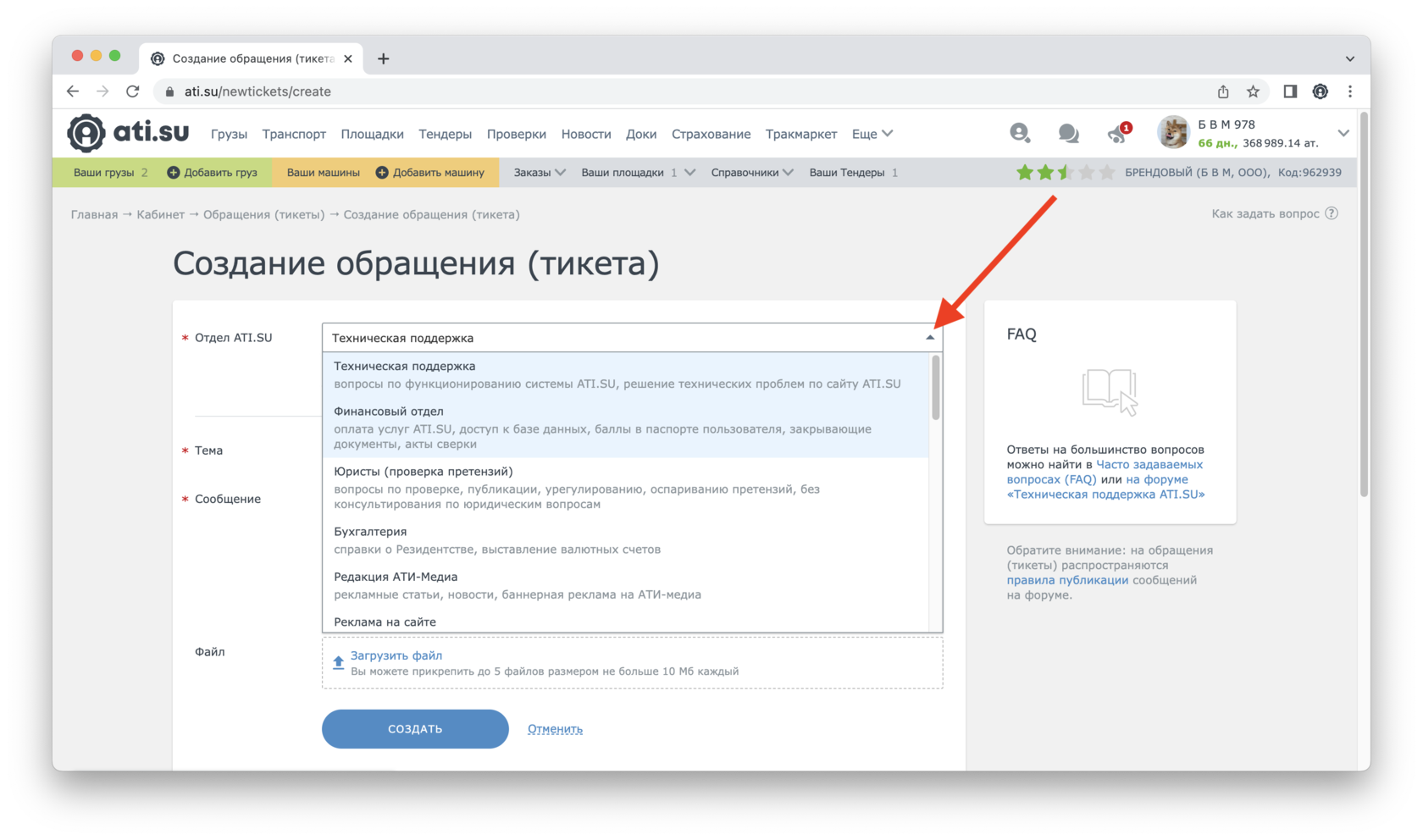Click 'Главная' breadcrumb

pyautogui.click(x=94, y=214)
